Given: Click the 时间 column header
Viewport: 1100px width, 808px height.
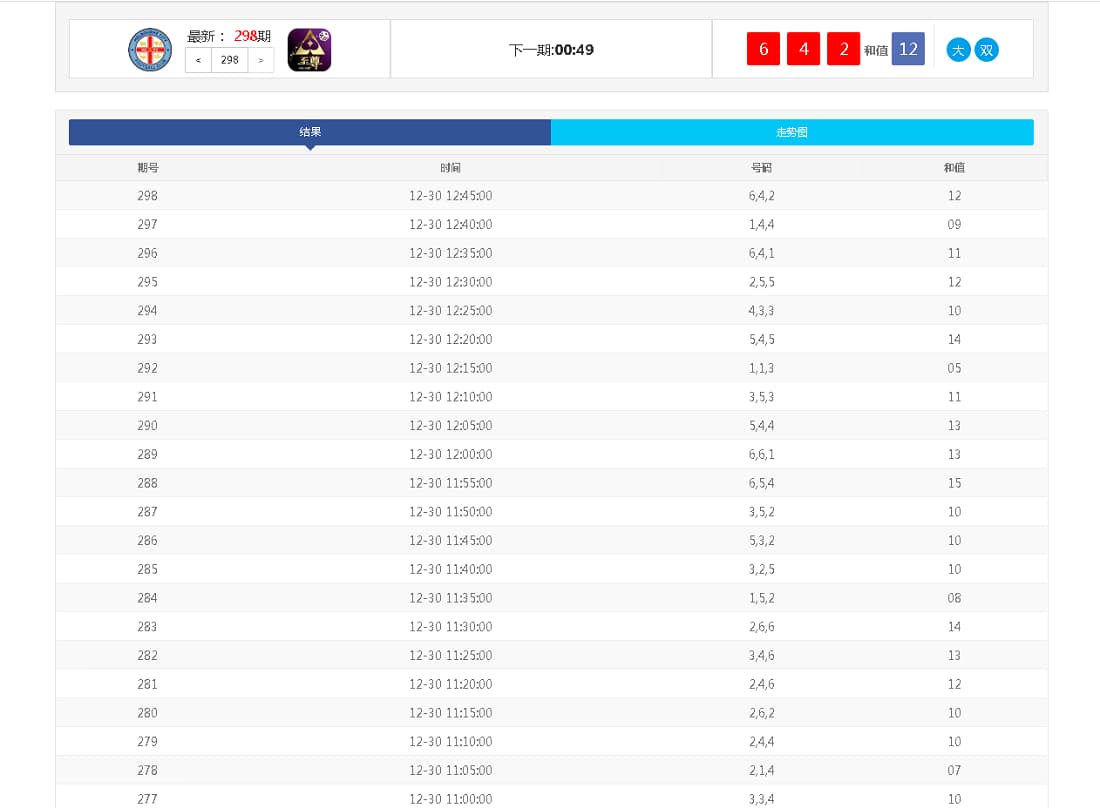Looking at the screenshot, I should coord(450,168).
